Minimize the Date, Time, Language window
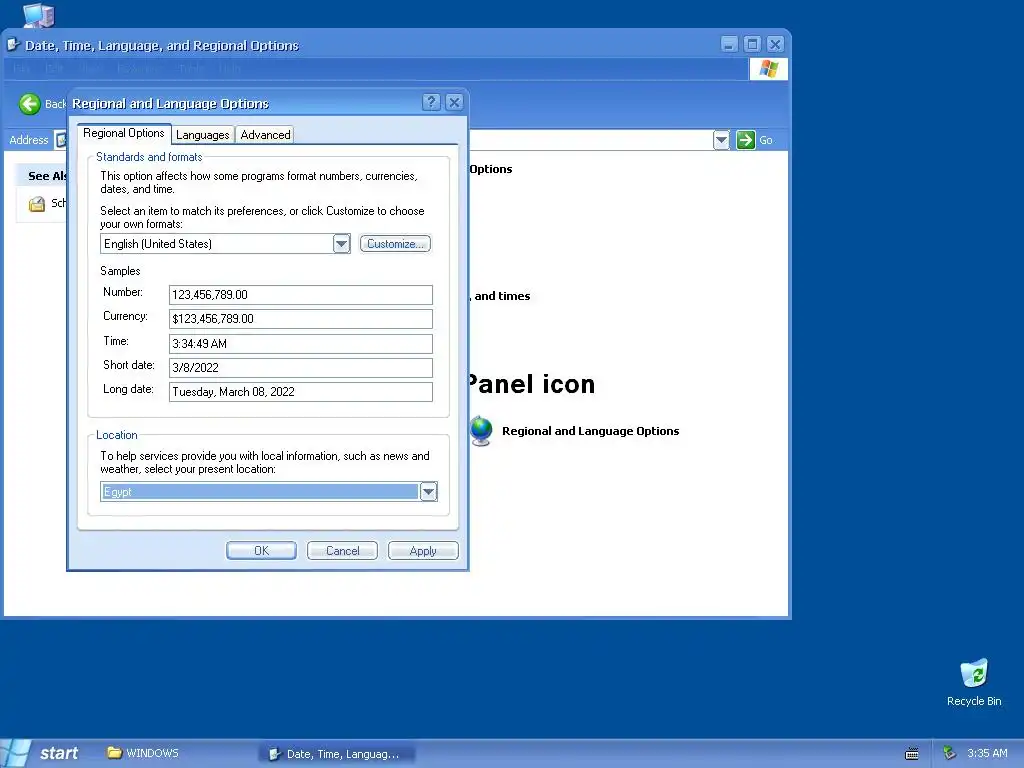The image size is (1024, 768). [x=729, y=44]
